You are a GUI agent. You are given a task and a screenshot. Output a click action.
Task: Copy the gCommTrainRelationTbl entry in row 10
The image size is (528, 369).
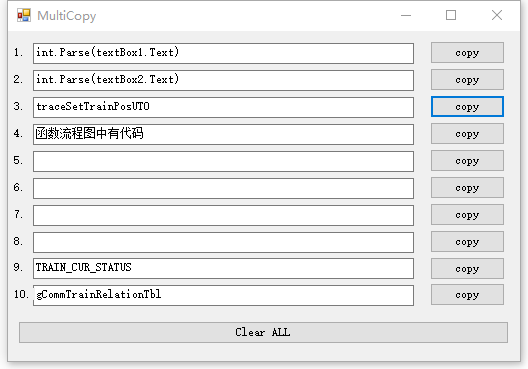(467, 295)
